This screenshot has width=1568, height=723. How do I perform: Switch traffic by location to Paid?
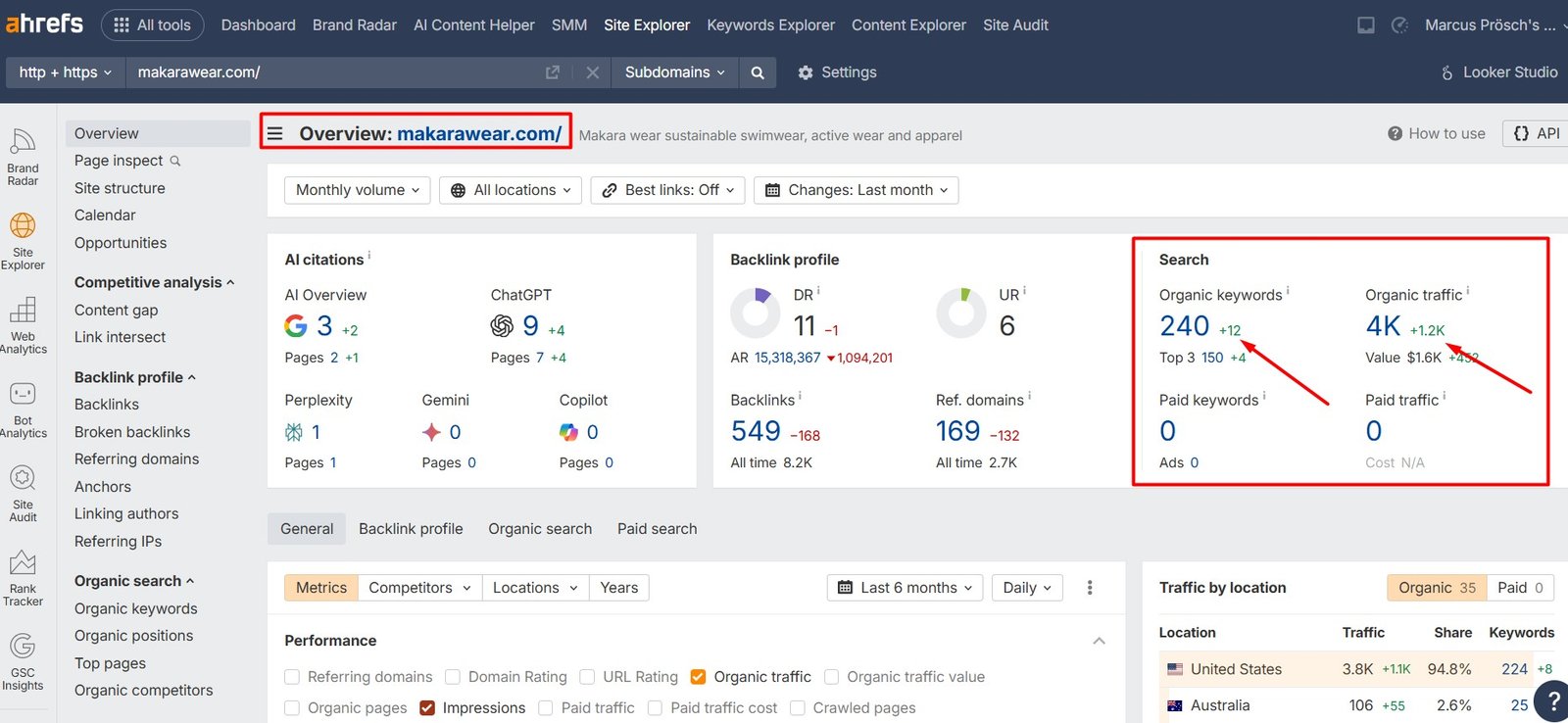[1520, 588]
